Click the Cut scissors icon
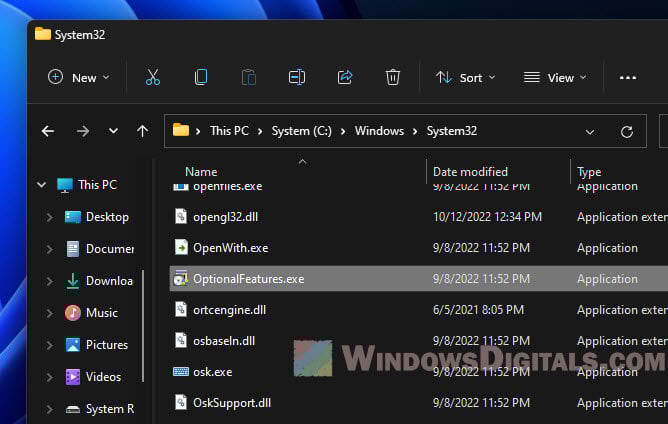Image resolution: width=668 pixels, height=424 pixels. [153, 78]
